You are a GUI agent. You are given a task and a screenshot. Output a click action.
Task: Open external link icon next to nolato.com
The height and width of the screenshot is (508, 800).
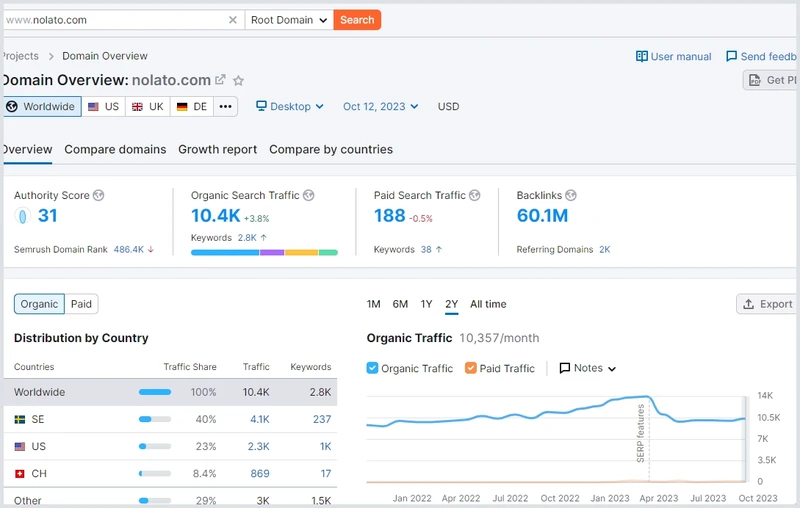click(x=220, y=80)
